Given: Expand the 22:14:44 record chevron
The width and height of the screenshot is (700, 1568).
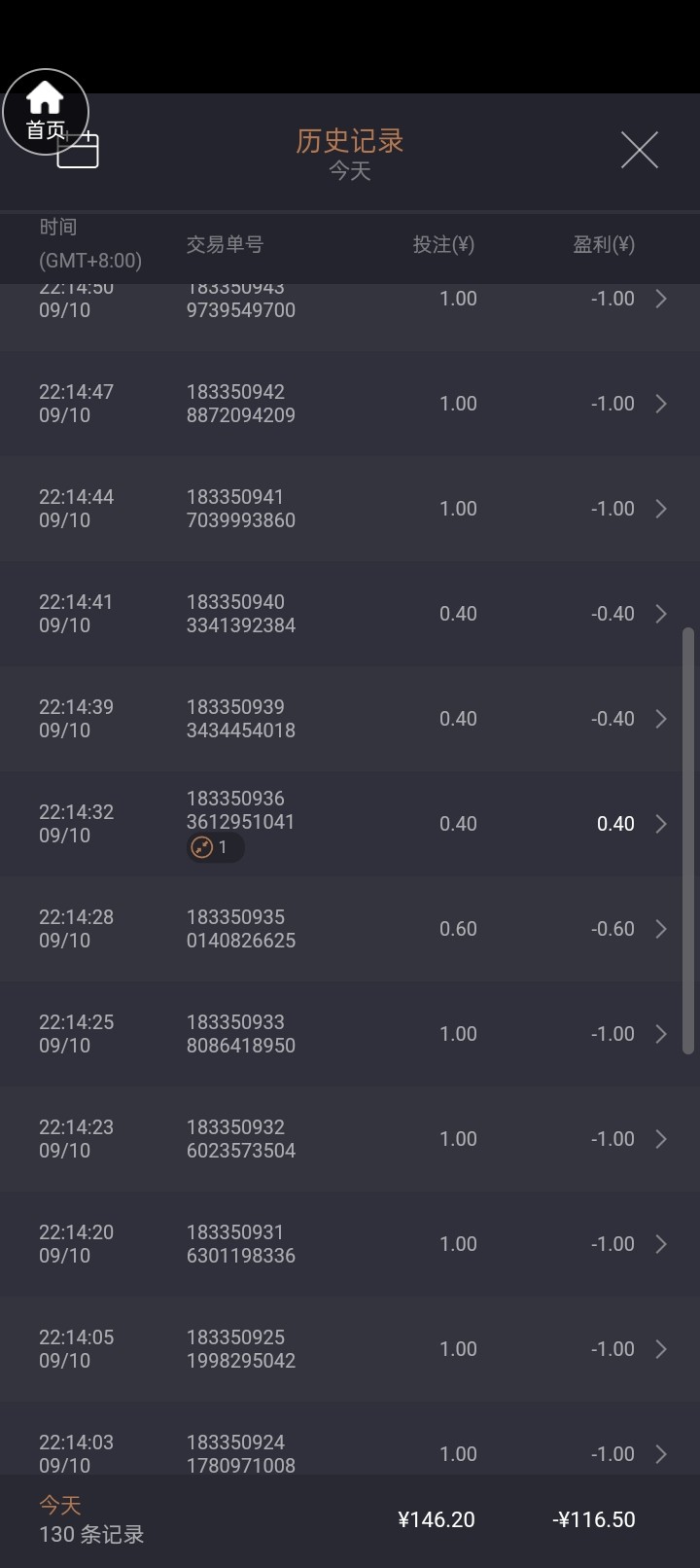Looking at the screenshot, I should coord(661,509).
